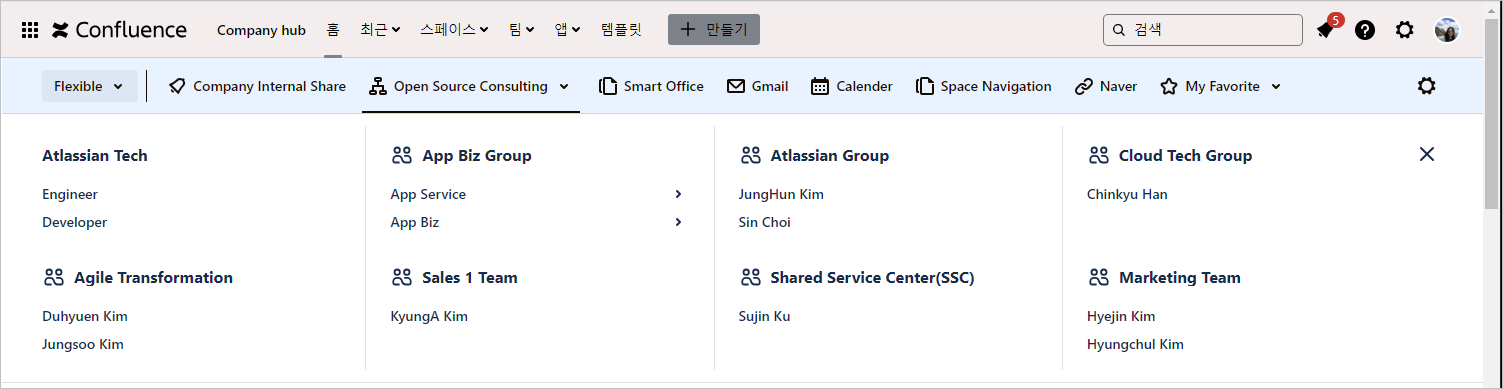
Task: Click the Atlassian Group people icon
Action: [750, 155]
